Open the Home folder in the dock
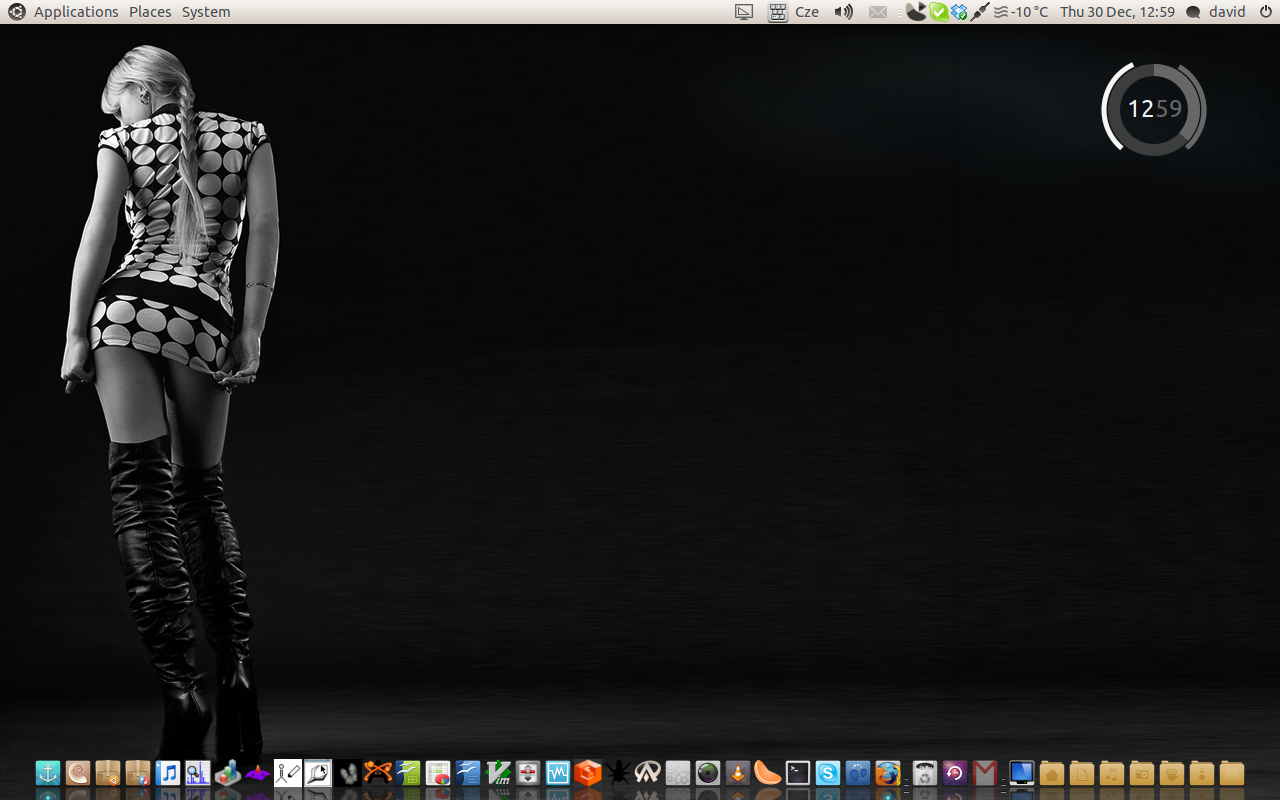Screen dimensions: 1280x800 (1052, 773)
